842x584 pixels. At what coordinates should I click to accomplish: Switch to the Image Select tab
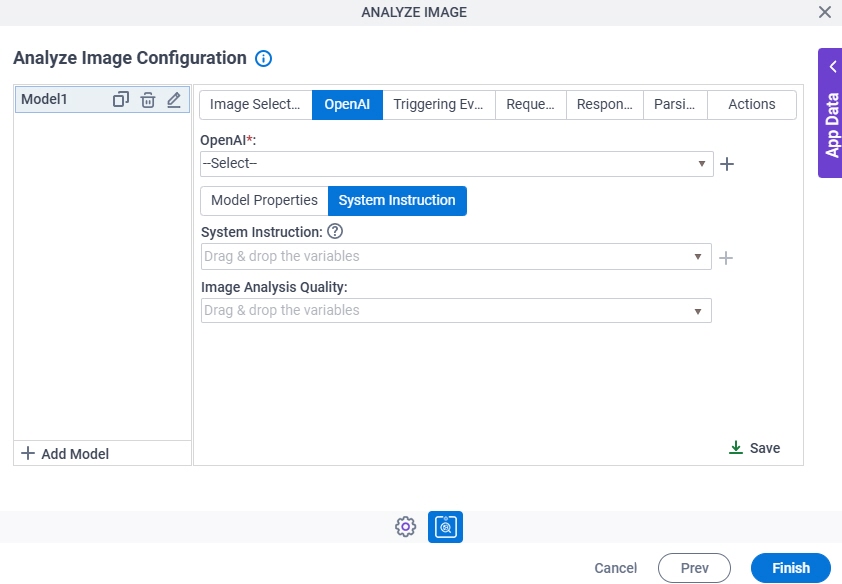tap(256, 105)
